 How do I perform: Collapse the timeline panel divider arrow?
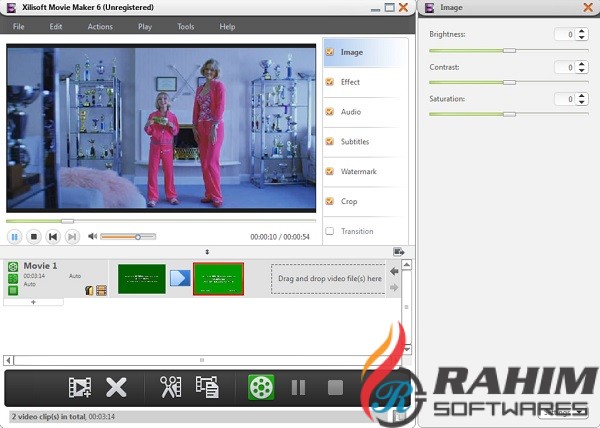(207, 251)
